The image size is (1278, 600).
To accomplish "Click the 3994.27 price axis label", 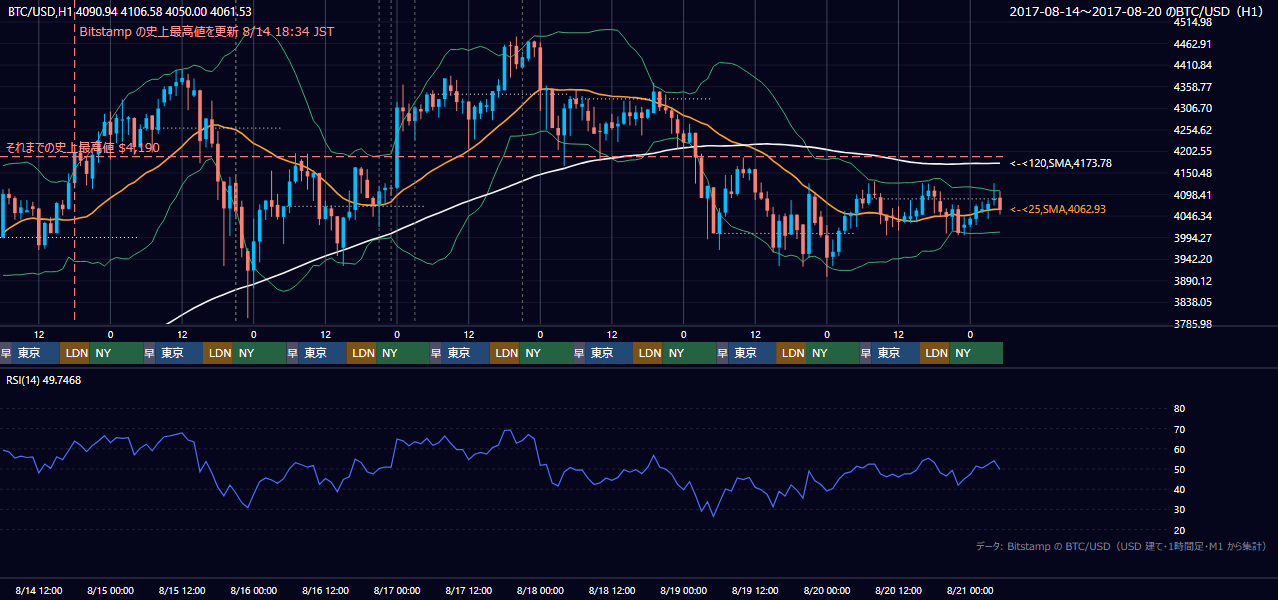I will tap(1192, 238).
